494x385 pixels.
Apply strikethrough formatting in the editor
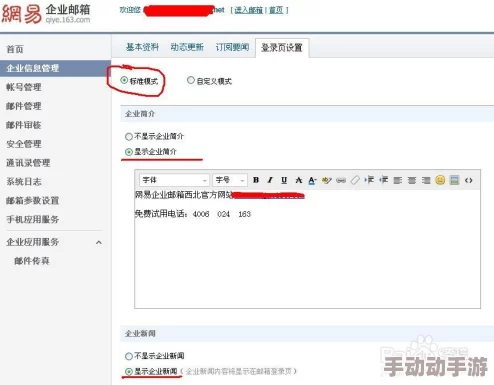298,180
